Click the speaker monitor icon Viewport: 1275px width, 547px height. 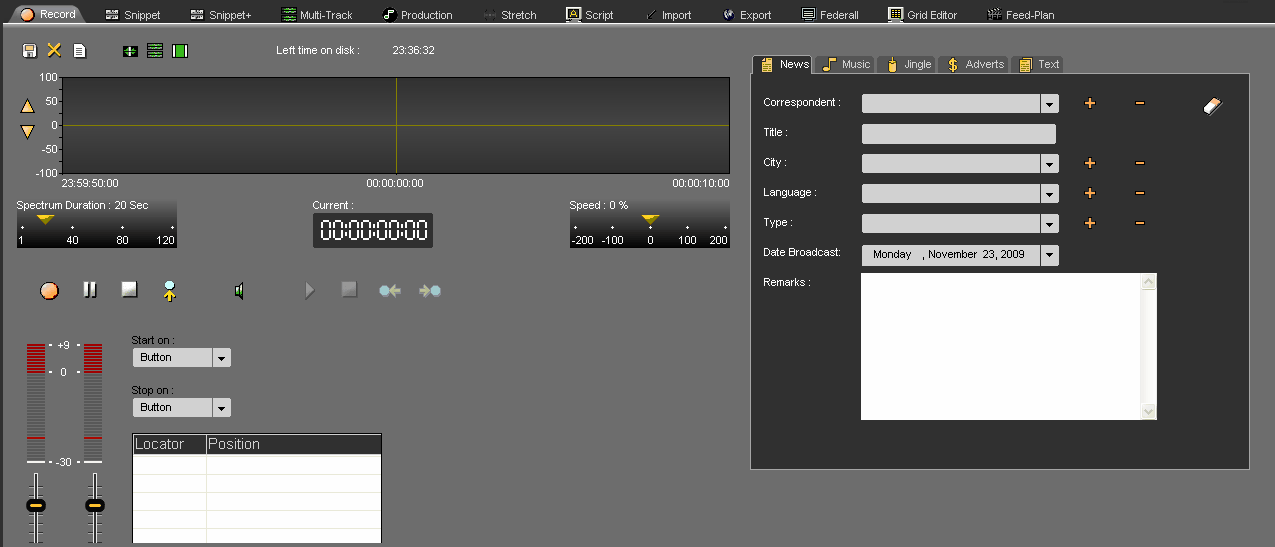(x=239, y=291)
